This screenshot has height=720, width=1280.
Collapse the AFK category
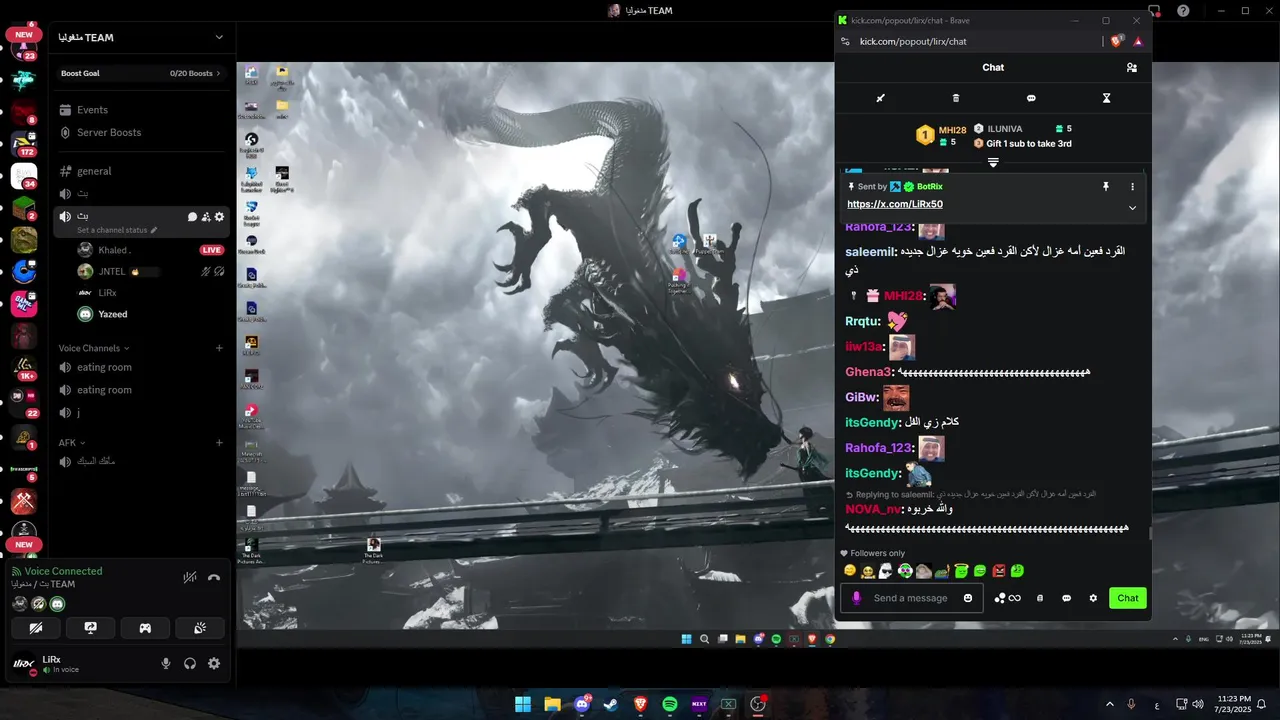(x=72, y=442)
